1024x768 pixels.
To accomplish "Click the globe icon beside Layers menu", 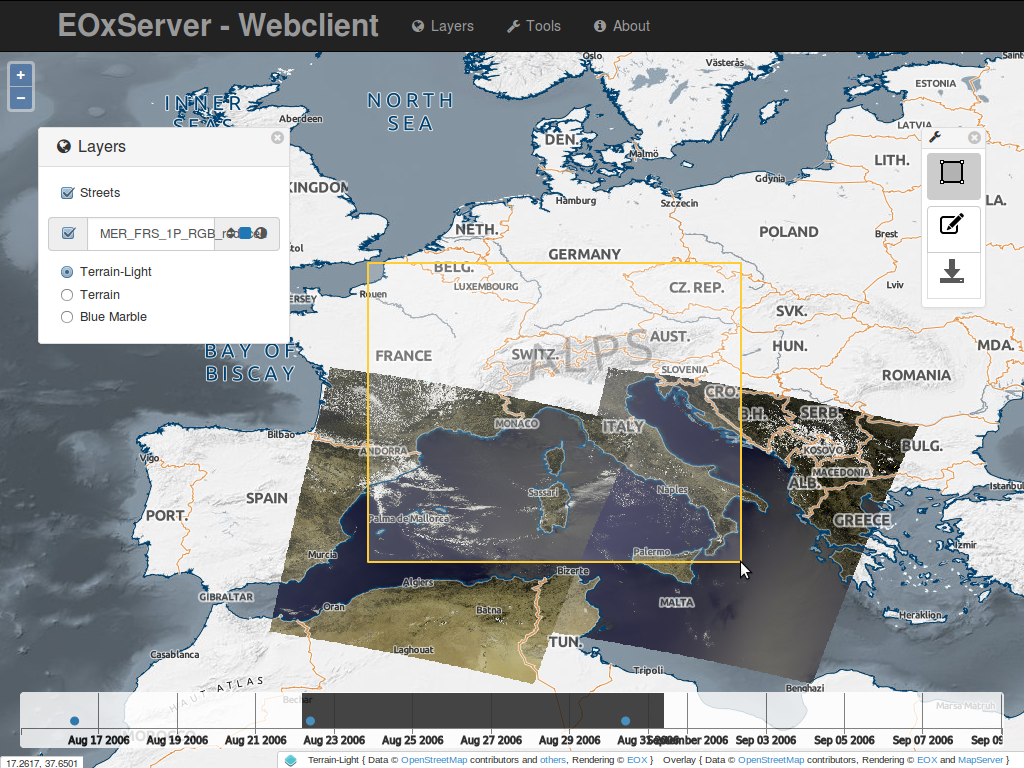I will pos(418,26).
